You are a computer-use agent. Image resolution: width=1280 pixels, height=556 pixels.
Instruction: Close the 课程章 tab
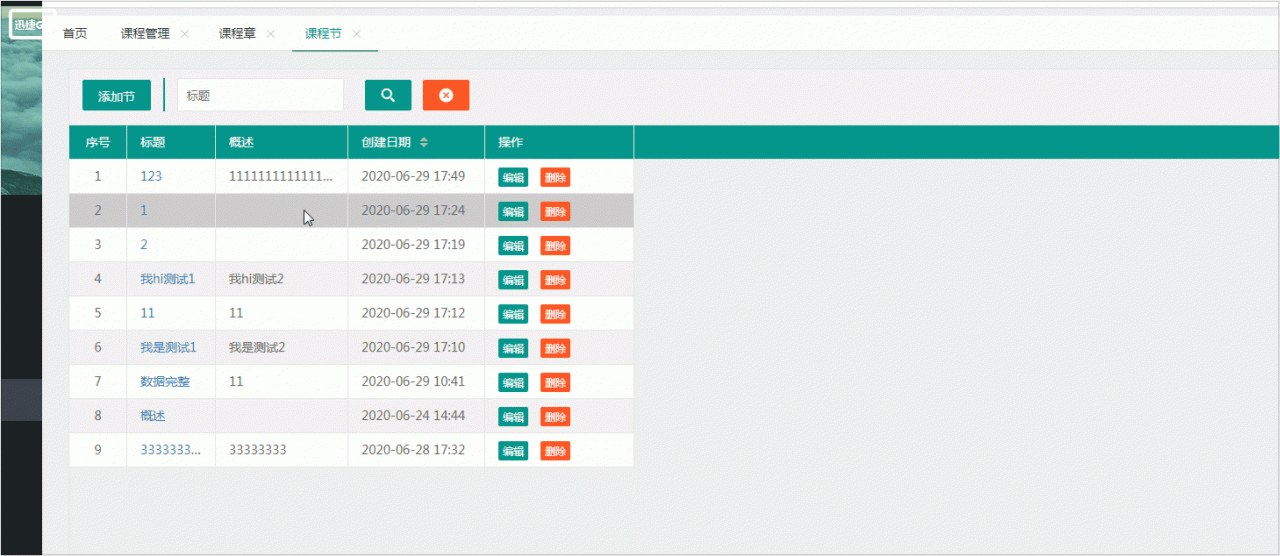(271, 33)
